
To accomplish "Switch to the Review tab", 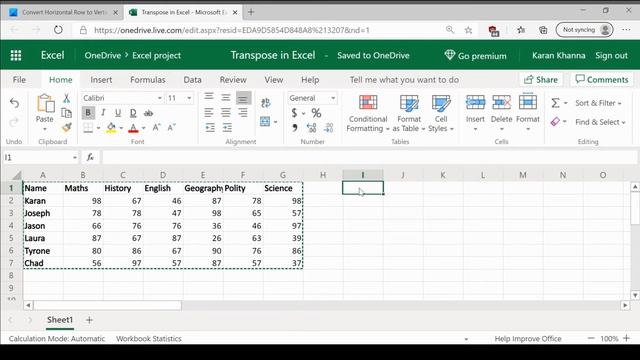I will pos(233,80).
